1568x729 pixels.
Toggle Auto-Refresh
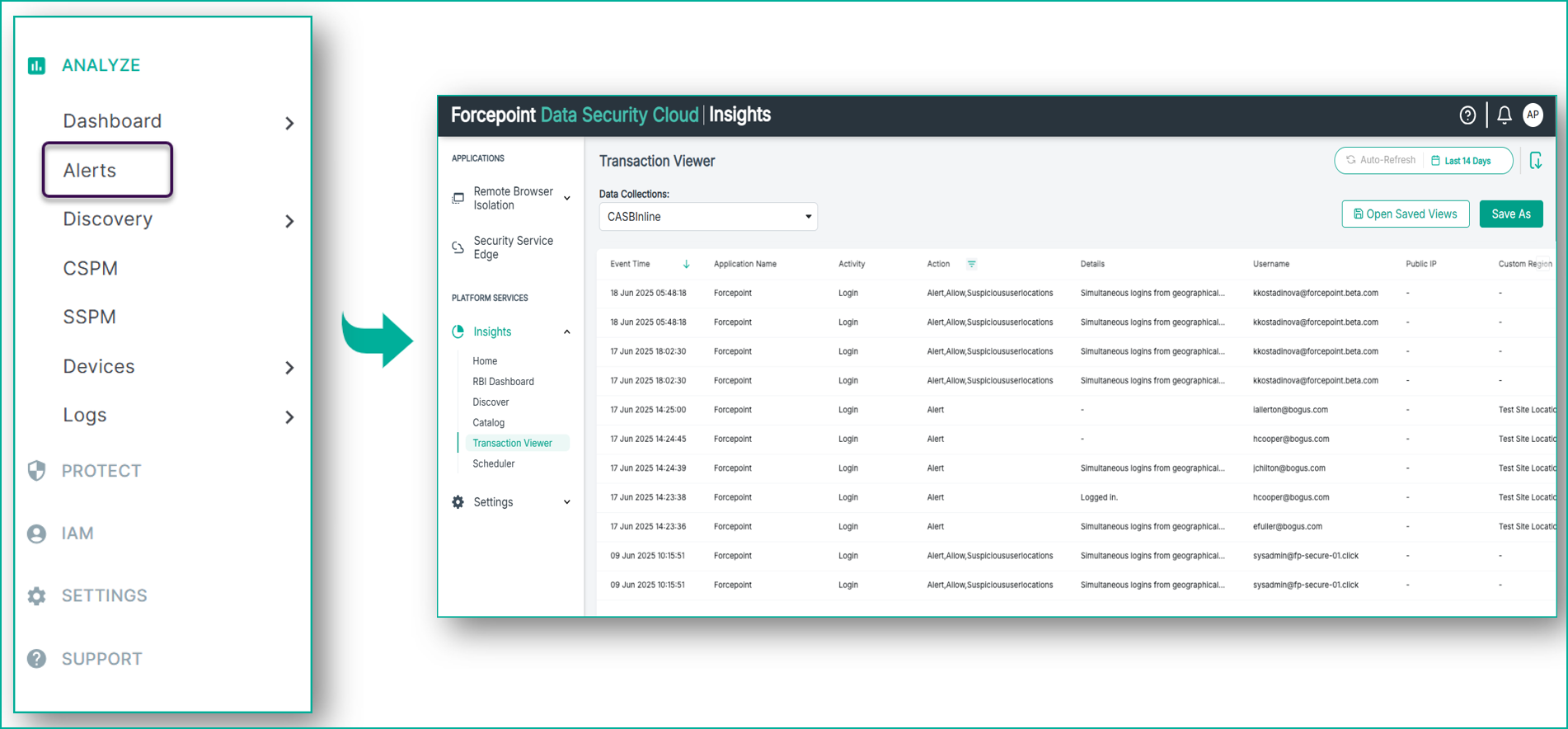1381,160
